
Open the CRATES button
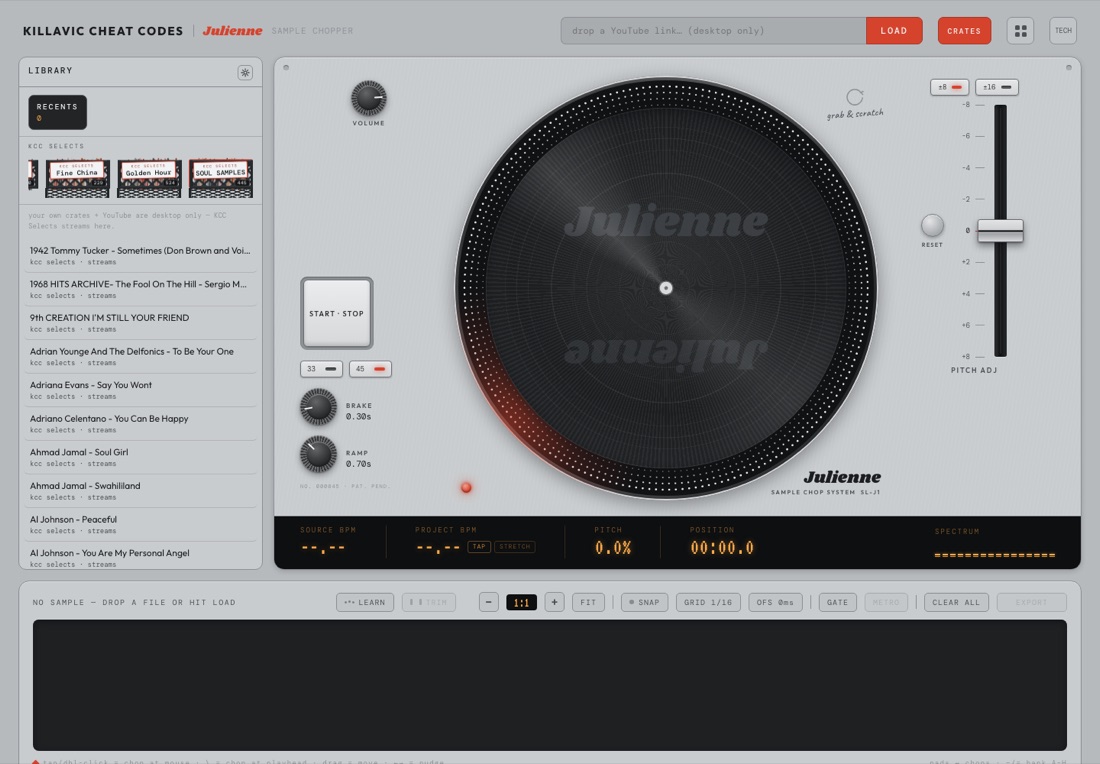(x=964, y=31)
